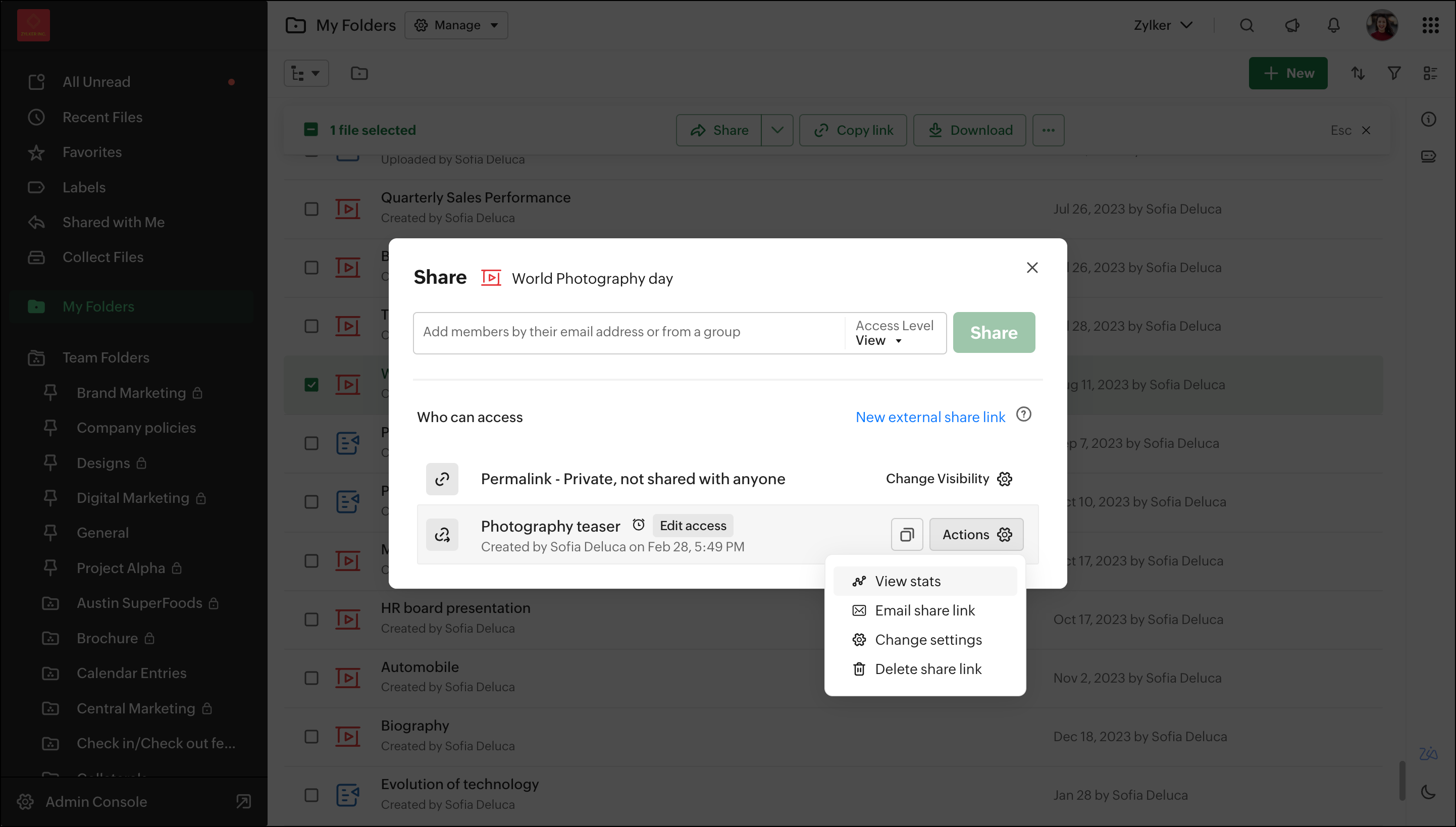The height and width of the screenshot is (827, 1456).
Task: Click the Edit access tag
Action: click(693, 526)
